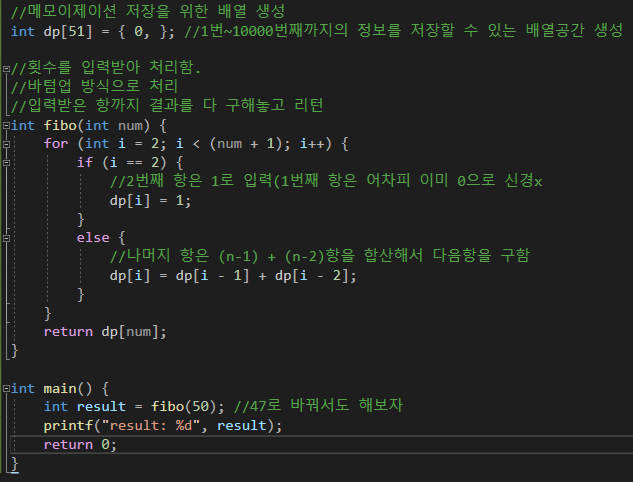The height and width of the screenshot is (482, 633).
Task: Click the fibo(50) call
Action: pos(183,407)
